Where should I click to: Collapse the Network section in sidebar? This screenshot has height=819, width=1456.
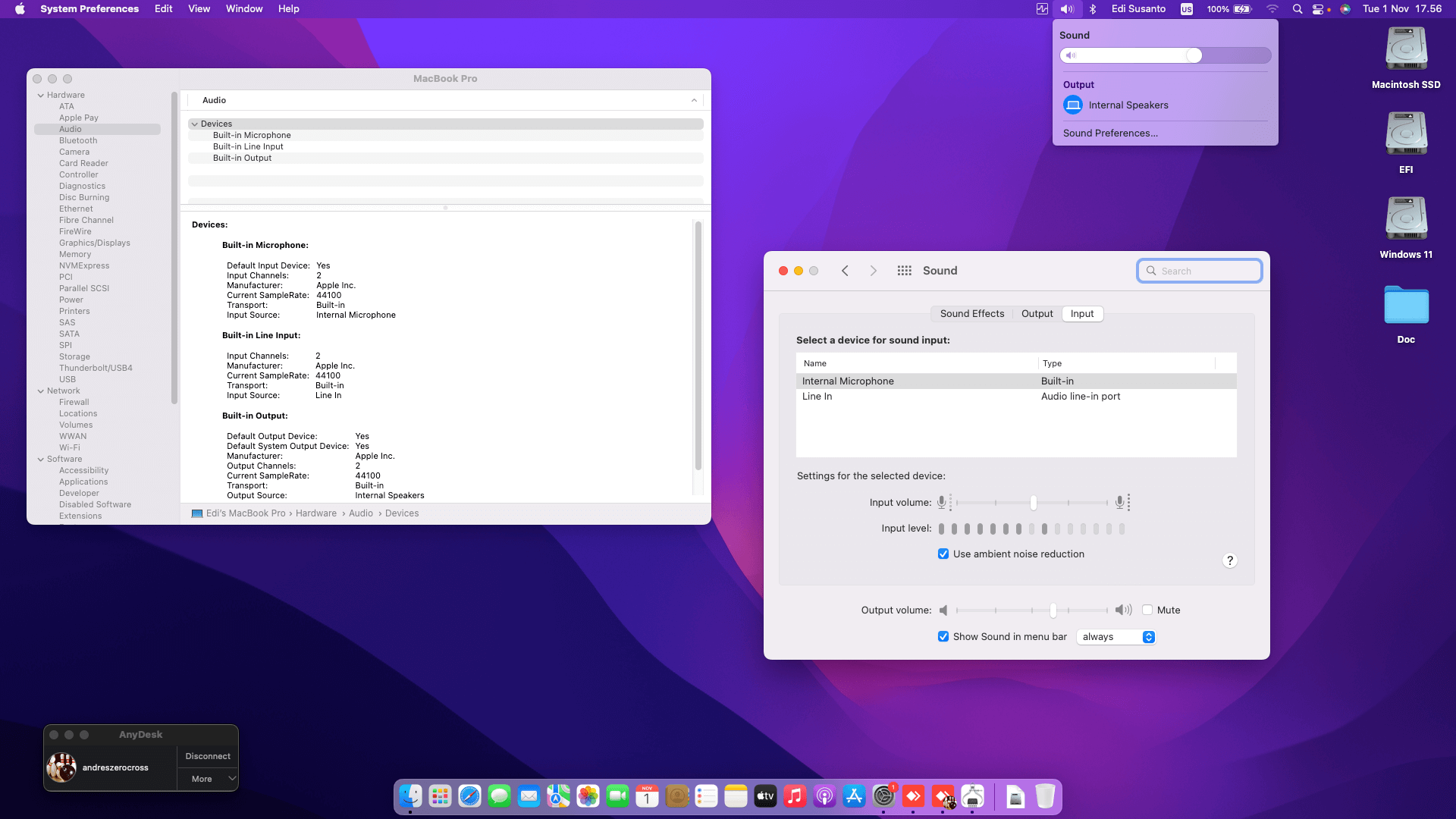click(x=41, y=391)
